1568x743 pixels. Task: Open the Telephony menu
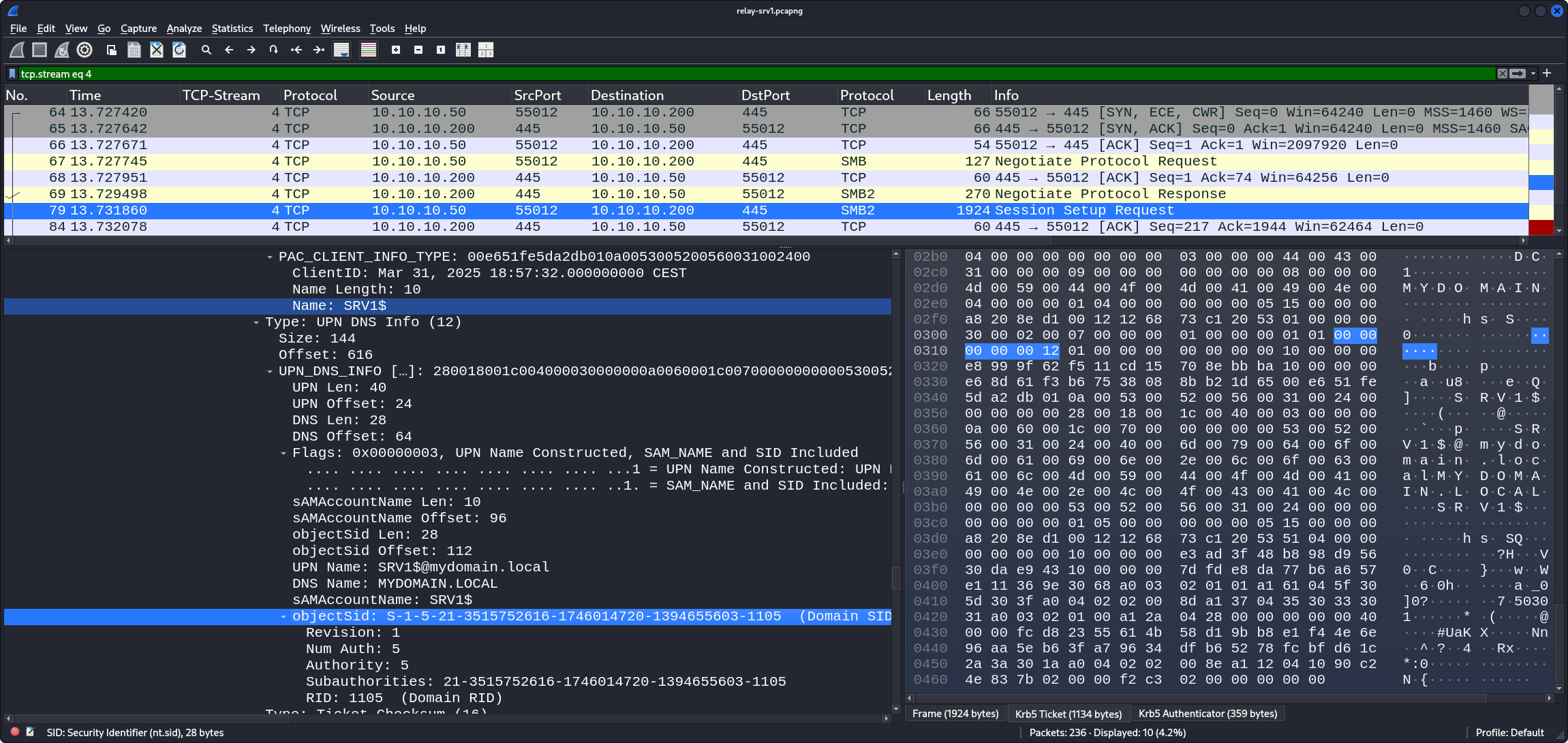[287, 28]
